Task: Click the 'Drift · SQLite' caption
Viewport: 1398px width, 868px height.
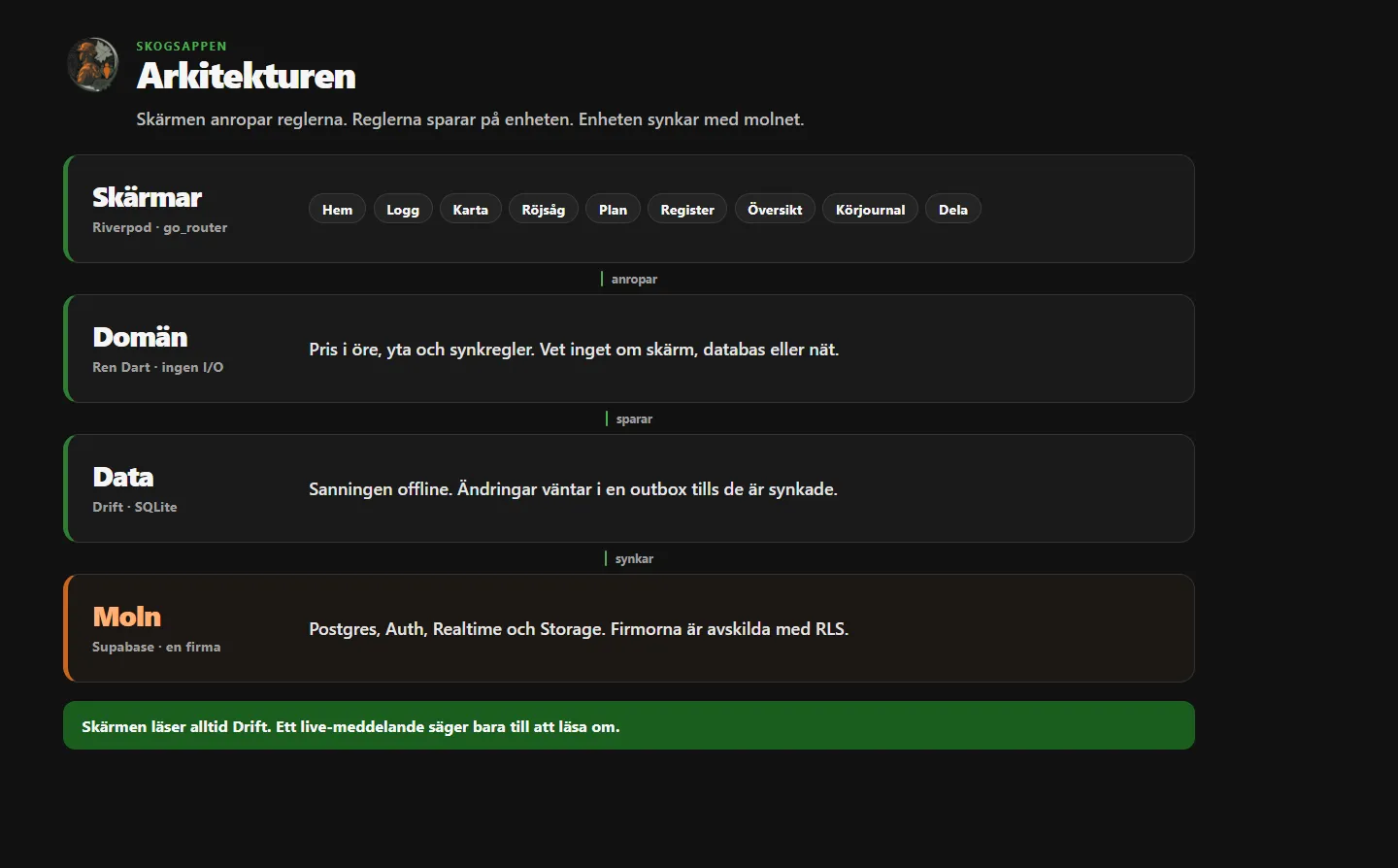Action: pyautogui.click(x=135, y=507)
